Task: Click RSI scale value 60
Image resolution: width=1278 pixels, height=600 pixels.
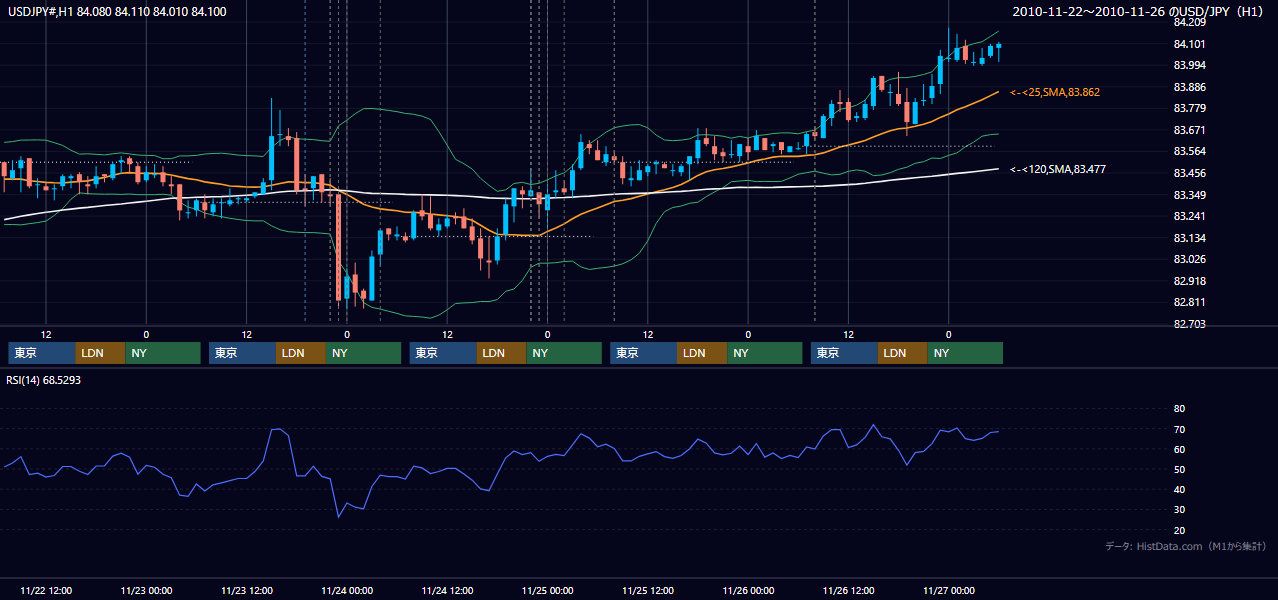Action: pos(1179,449)
